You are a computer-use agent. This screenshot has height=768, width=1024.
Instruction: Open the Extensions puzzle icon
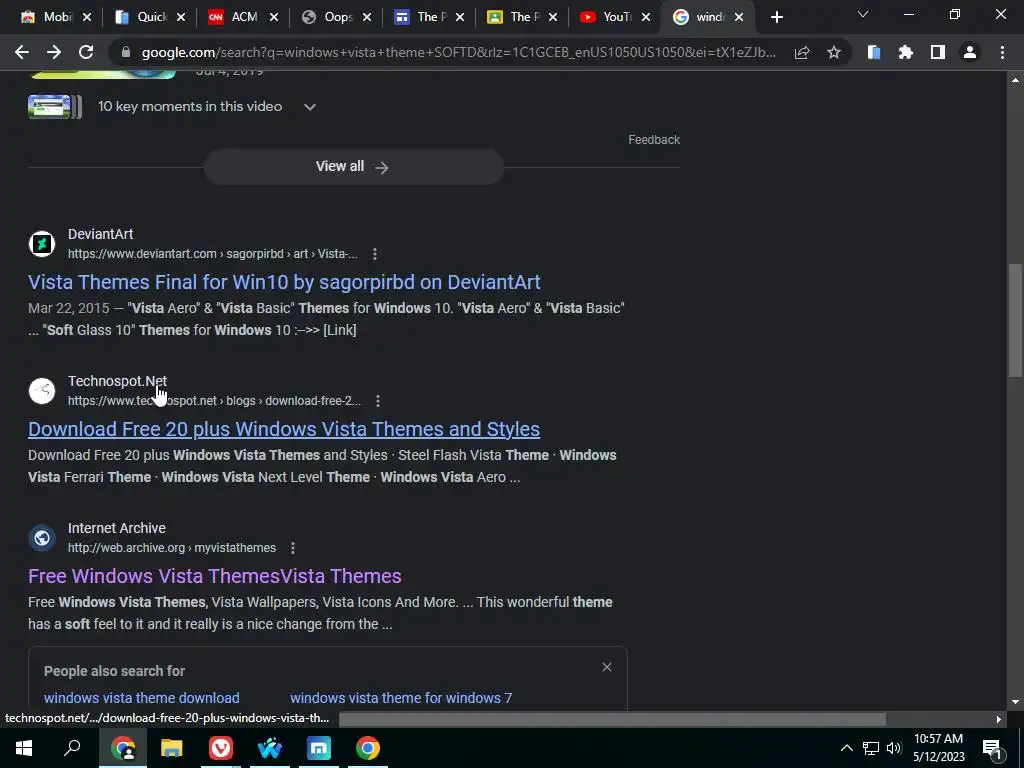906,52
